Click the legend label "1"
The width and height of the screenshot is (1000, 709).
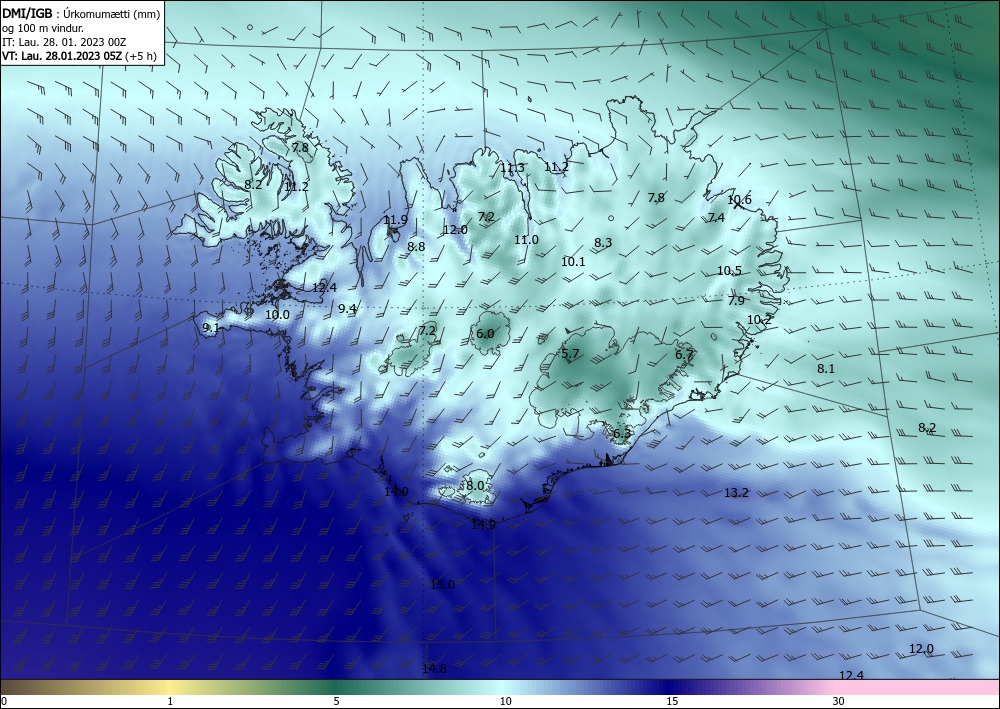[170, 701]
